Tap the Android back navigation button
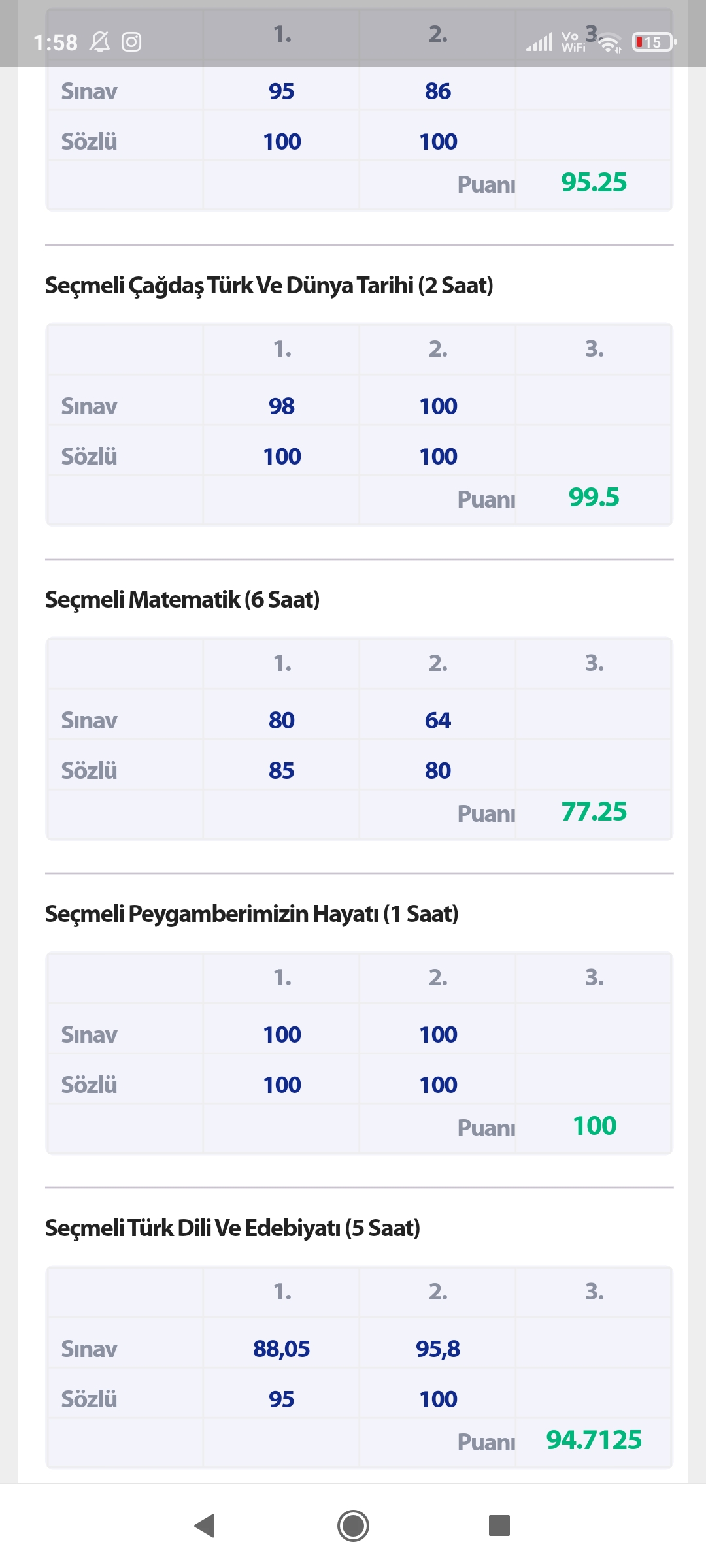 [x=205, y=1526]
